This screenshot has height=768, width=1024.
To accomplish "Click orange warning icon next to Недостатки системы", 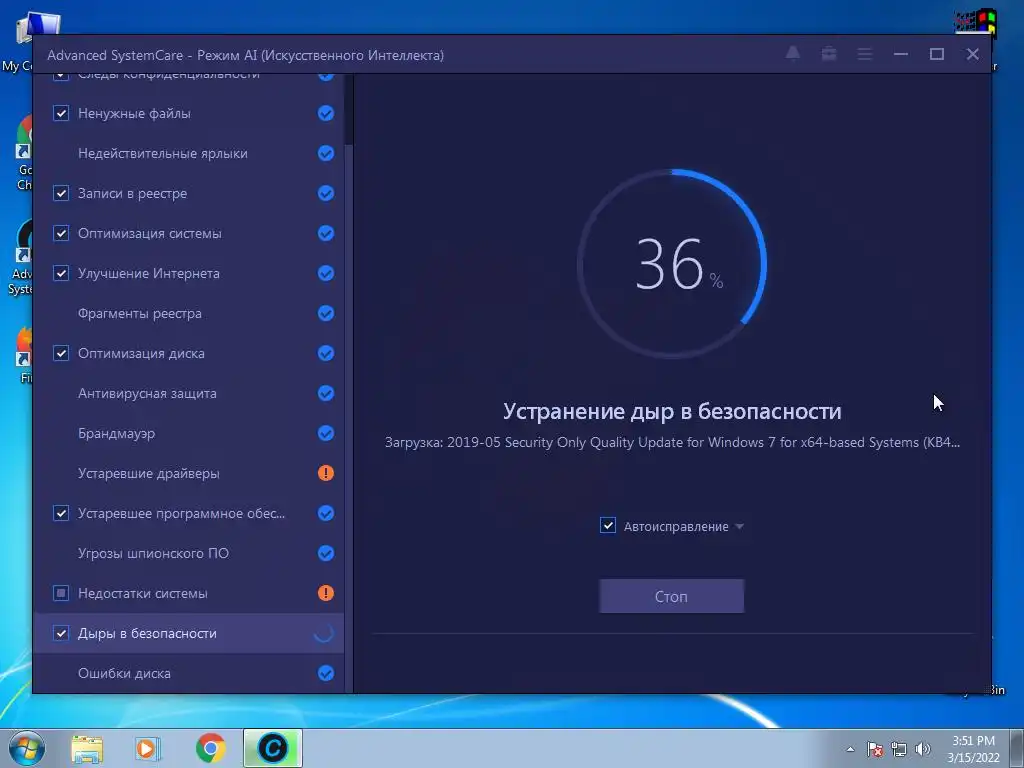I will click(x=326, y=593).
